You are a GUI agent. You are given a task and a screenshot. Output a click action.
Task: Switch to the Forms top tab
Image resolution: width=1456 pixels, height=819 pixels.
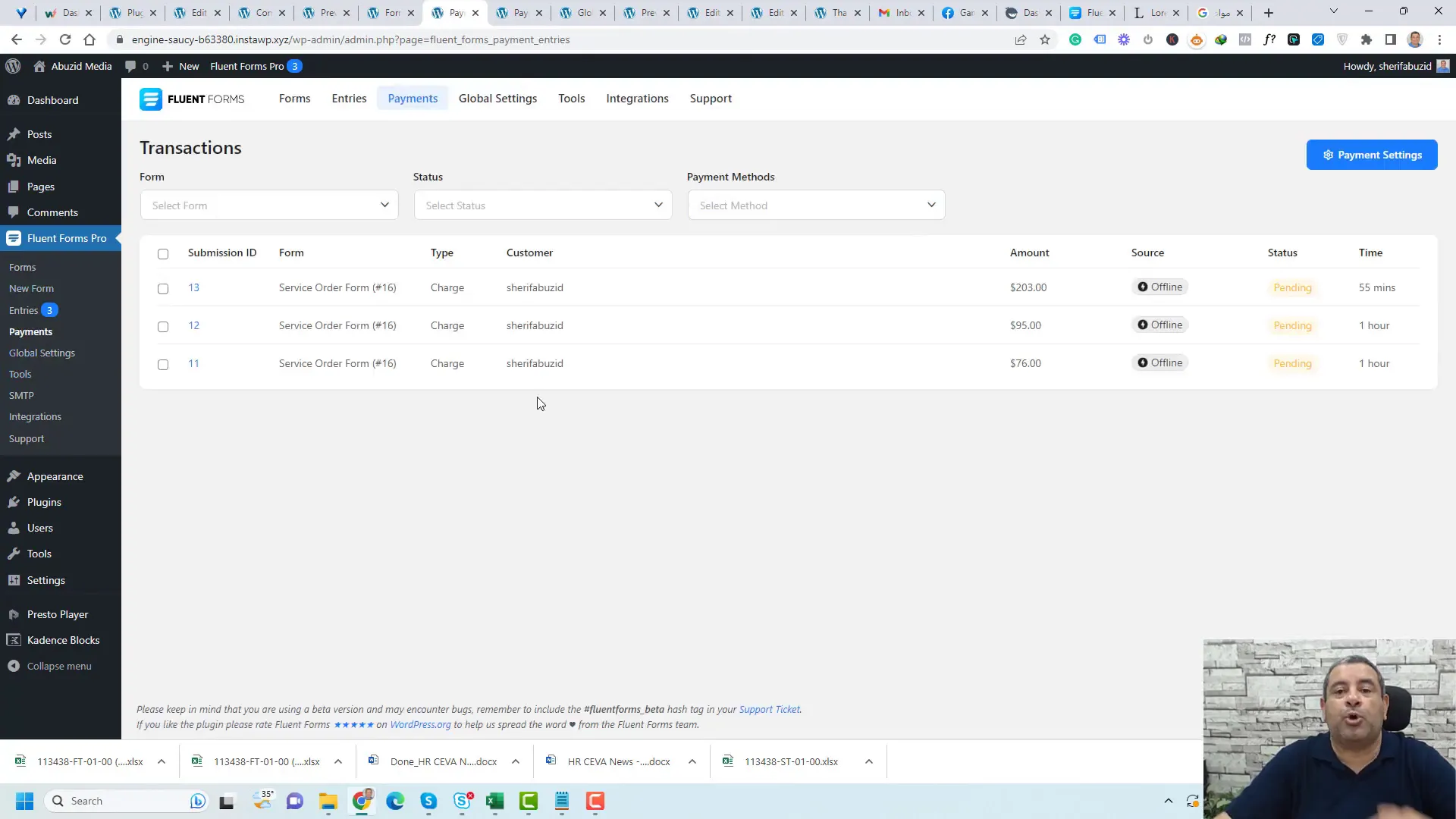click(x=294, y=99)
